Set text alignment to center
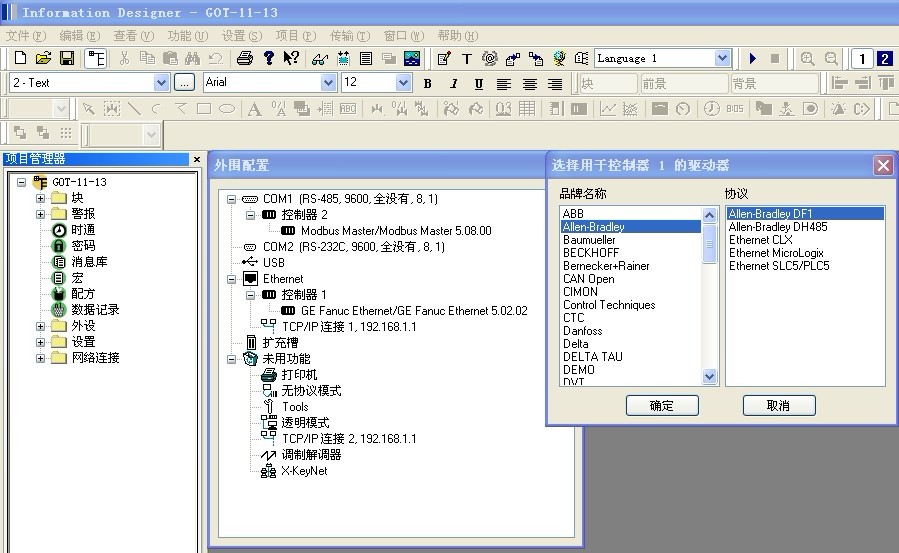899x553 pixels. (530, 84)
